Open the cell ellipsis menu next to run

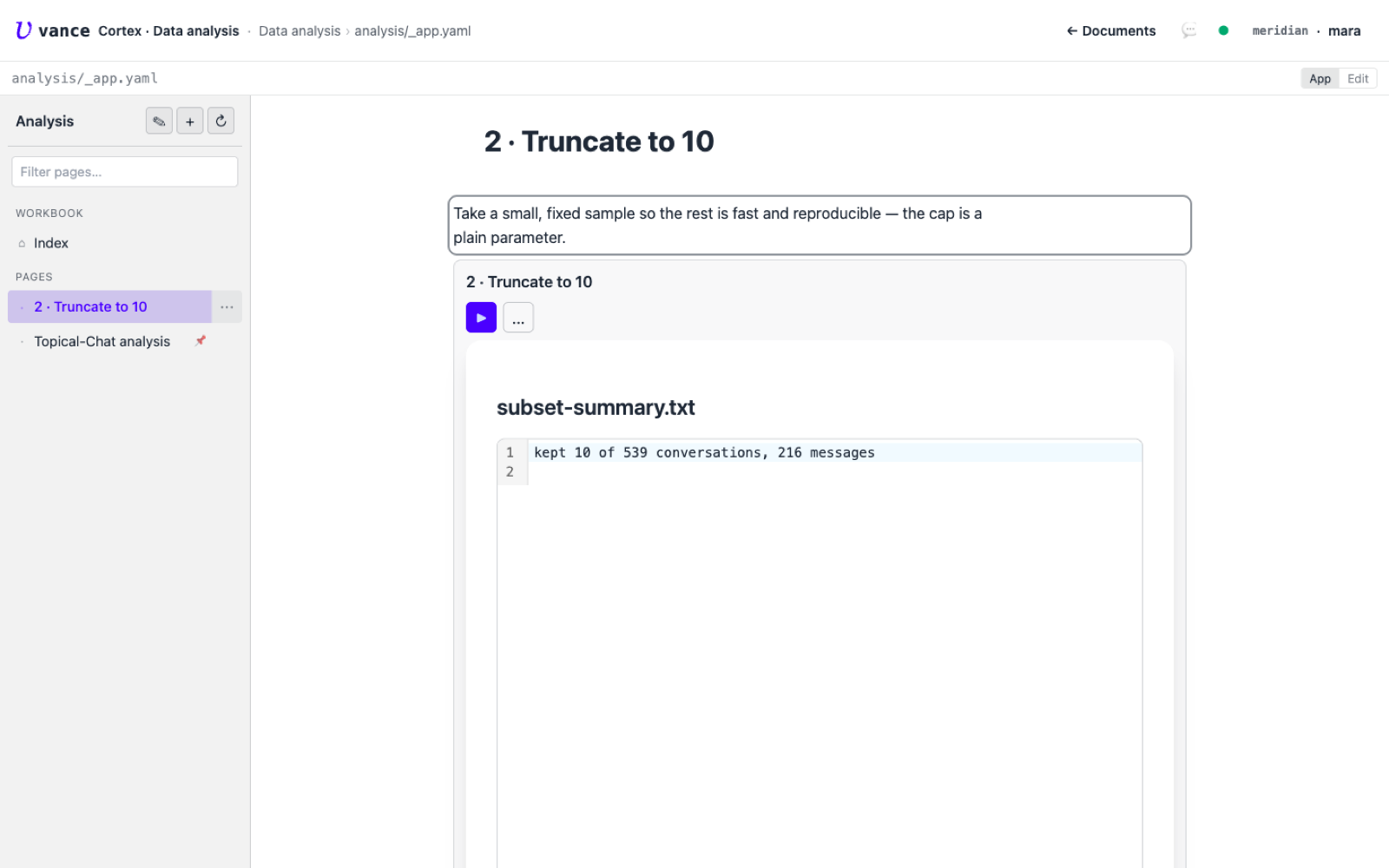[x=518, y=318]
